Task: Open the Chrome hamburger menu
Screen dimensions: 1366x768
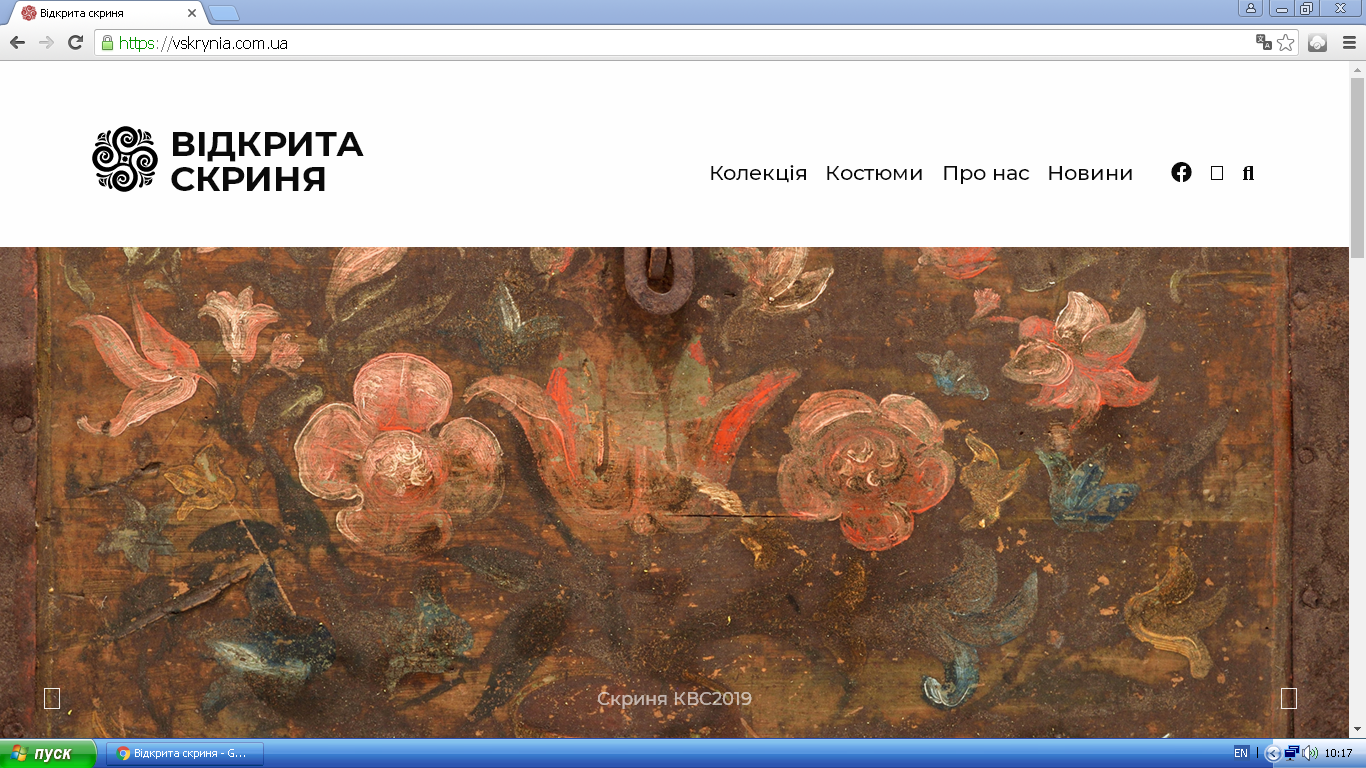Action: tap(1347, 43)
